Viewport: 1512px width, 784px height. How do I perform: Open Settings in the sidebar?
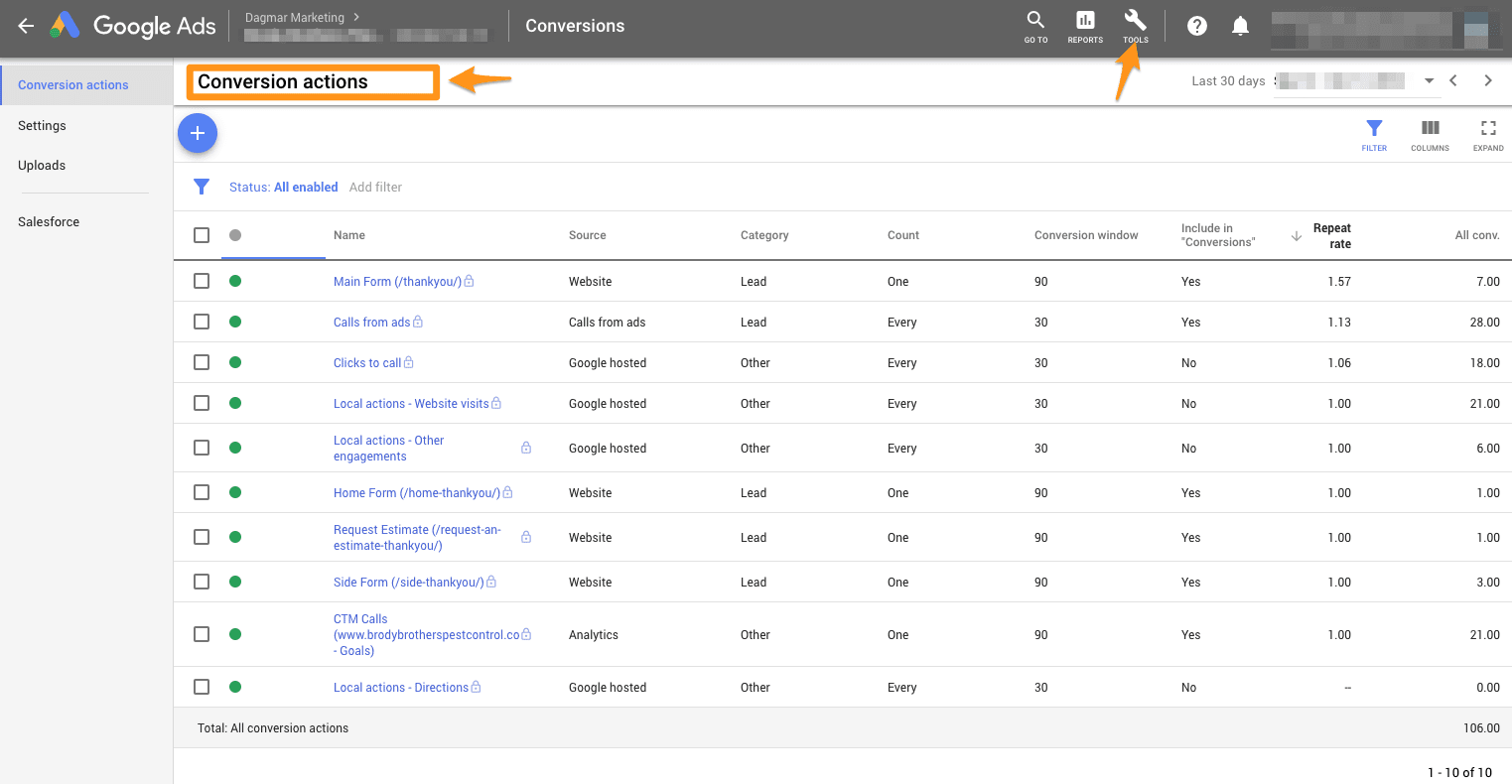[42, 126]
